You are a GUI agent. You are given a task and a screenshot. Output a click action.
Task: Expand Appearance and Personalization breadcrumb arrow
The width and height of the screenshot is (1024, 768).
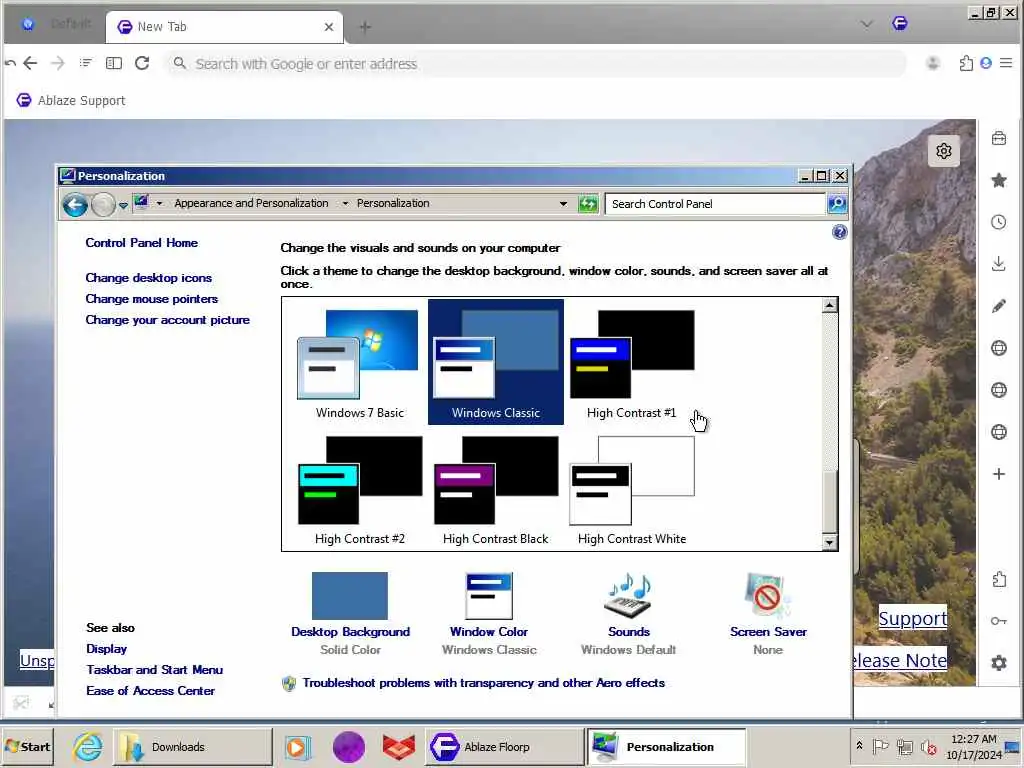pyautogui.click(x=345, y=204)
